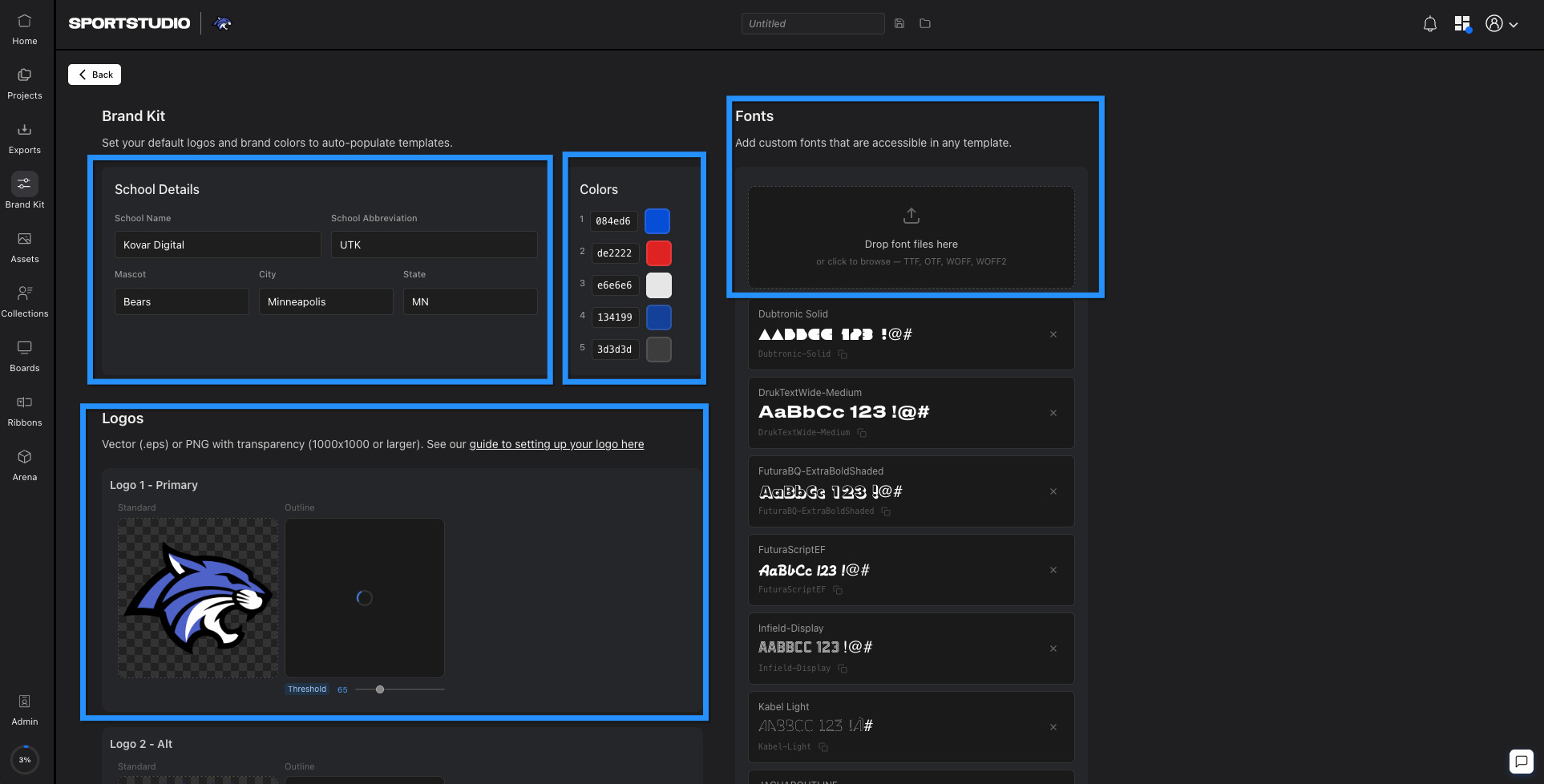Screen dimensions: 1544x784
Task: Click the Infield-Display font preview sample
Action: 815,647
